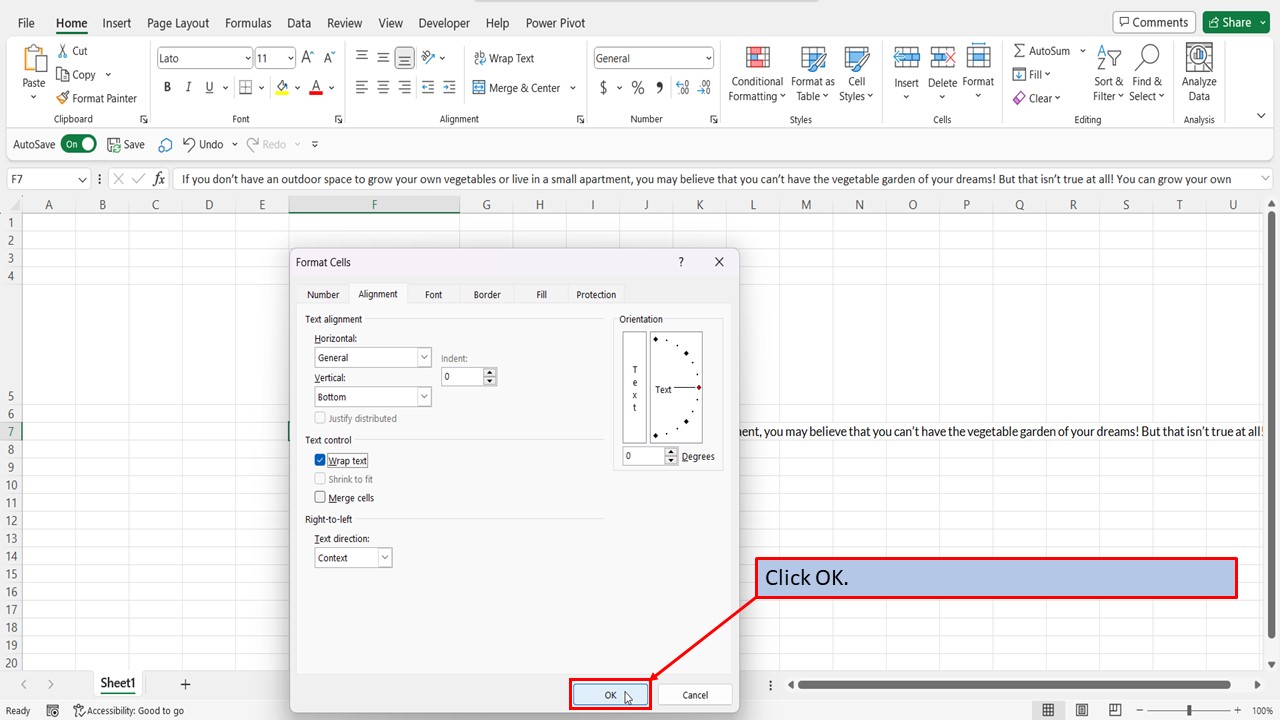Click the Cancel button
Screen dimensions: 1280x720
click(x=694, y=694)
